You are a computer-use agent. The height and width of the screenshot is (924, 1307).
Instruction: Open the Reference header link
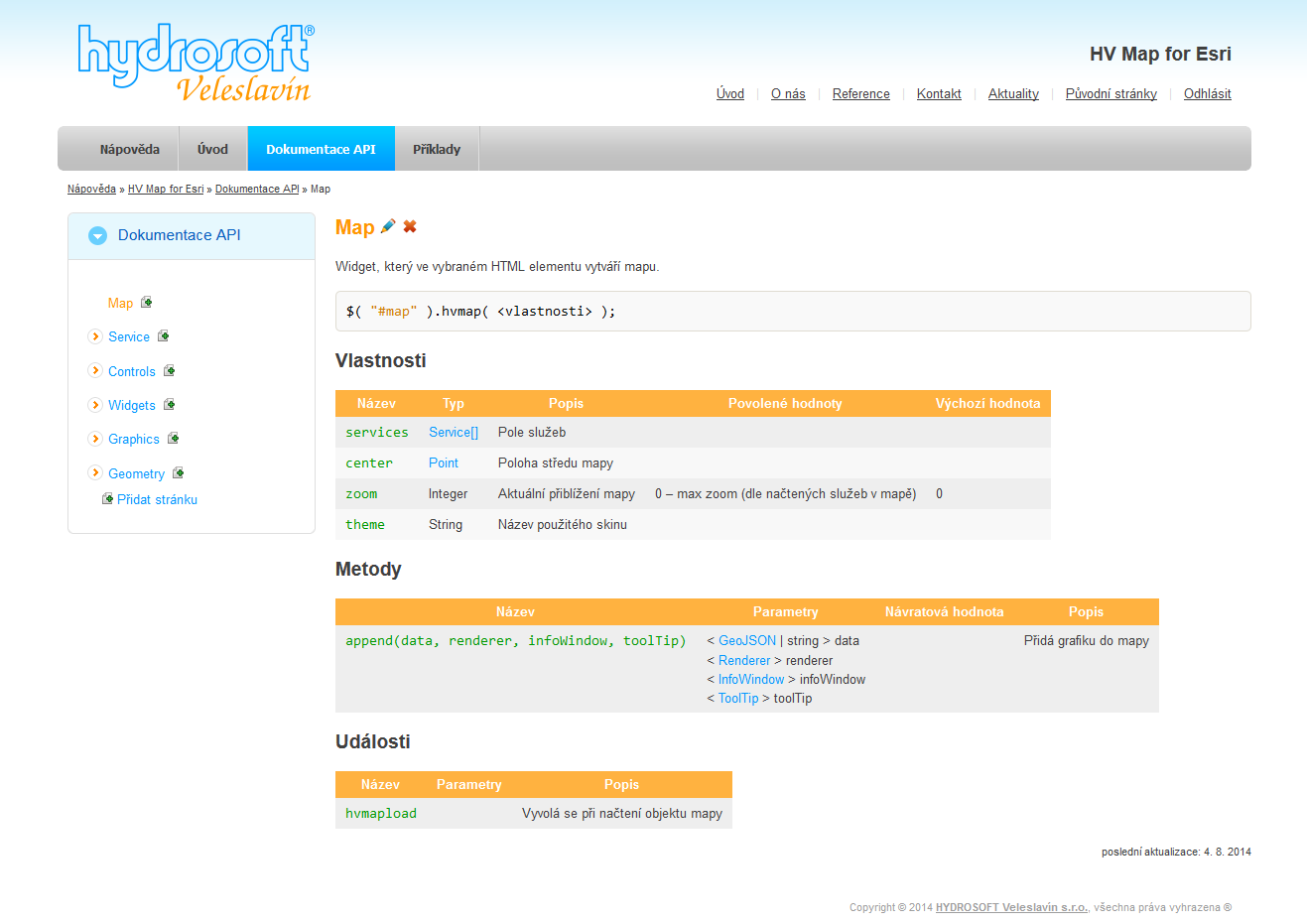(861, 94)
